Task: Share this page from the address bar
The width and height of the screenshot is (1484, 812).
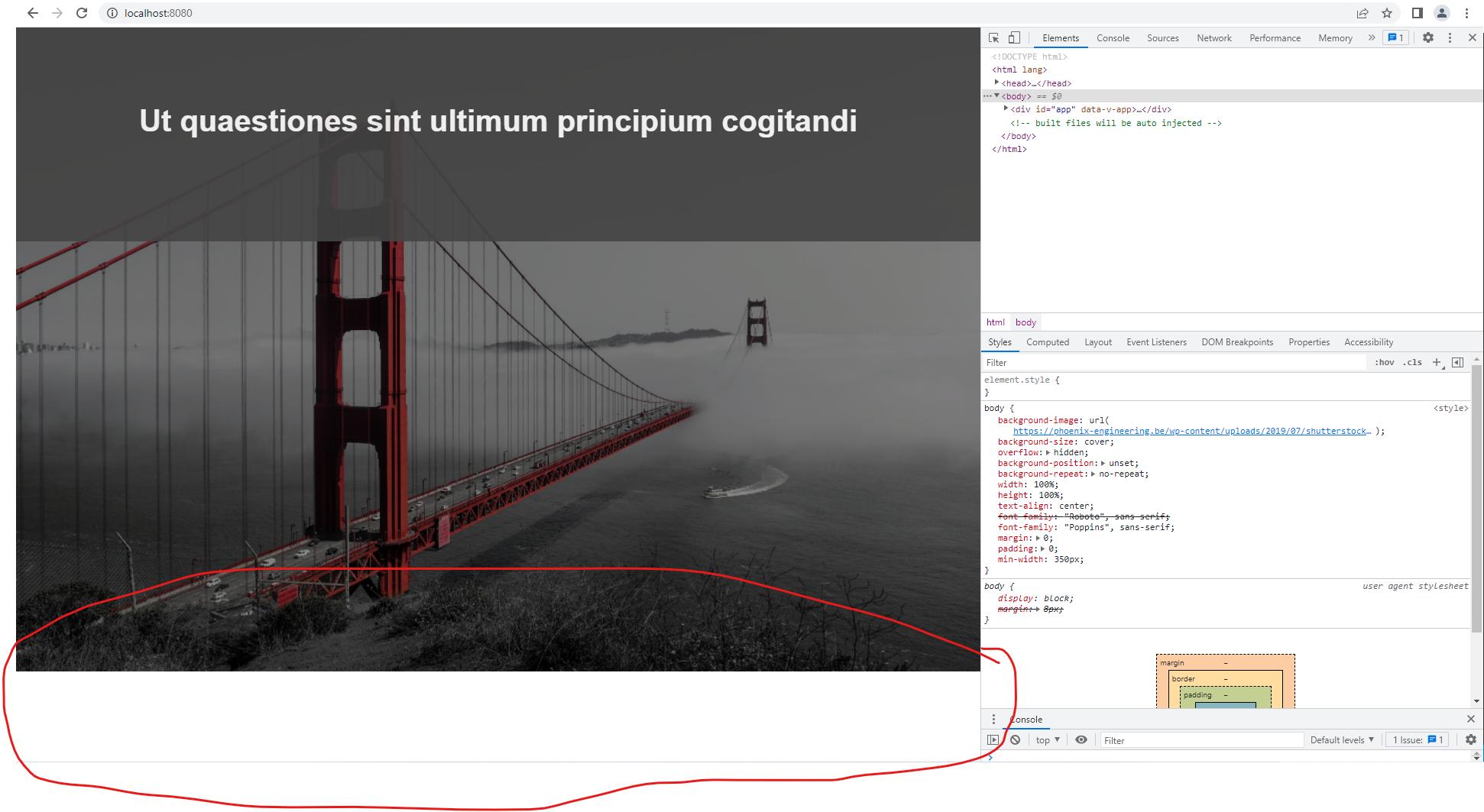Action: (1362, 13)
